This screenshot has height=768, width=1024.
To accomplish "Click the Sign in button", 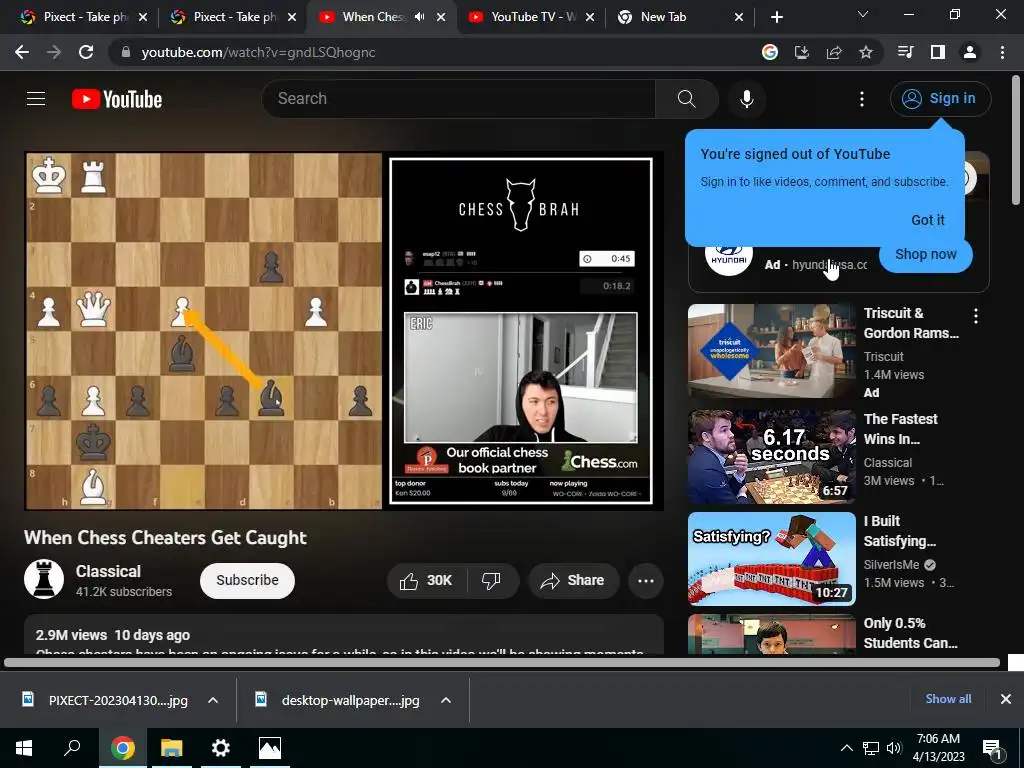I will 940,99.
